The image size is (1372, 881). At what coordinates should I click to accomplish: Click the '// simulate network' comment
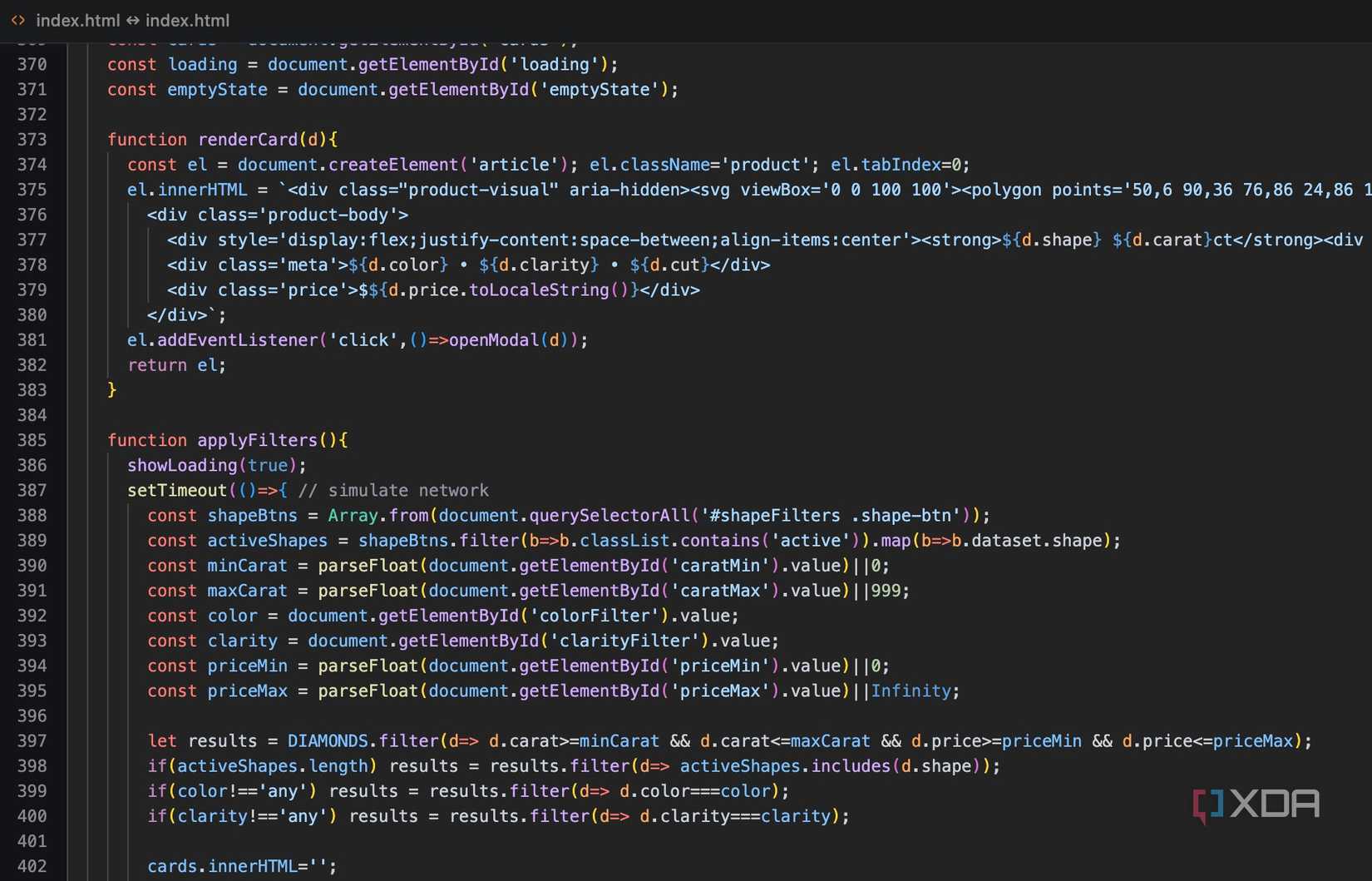pyautogui.click(x=393, y=491)
